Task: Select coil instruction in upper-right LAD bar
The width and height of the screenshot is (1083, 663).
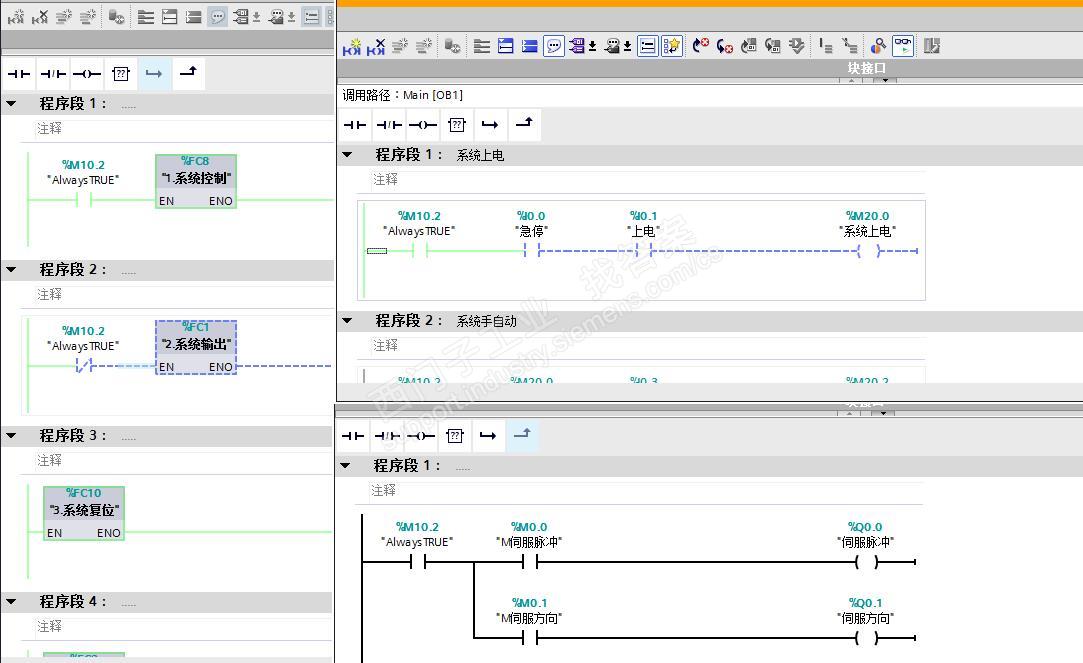Action: coord(423,125)
